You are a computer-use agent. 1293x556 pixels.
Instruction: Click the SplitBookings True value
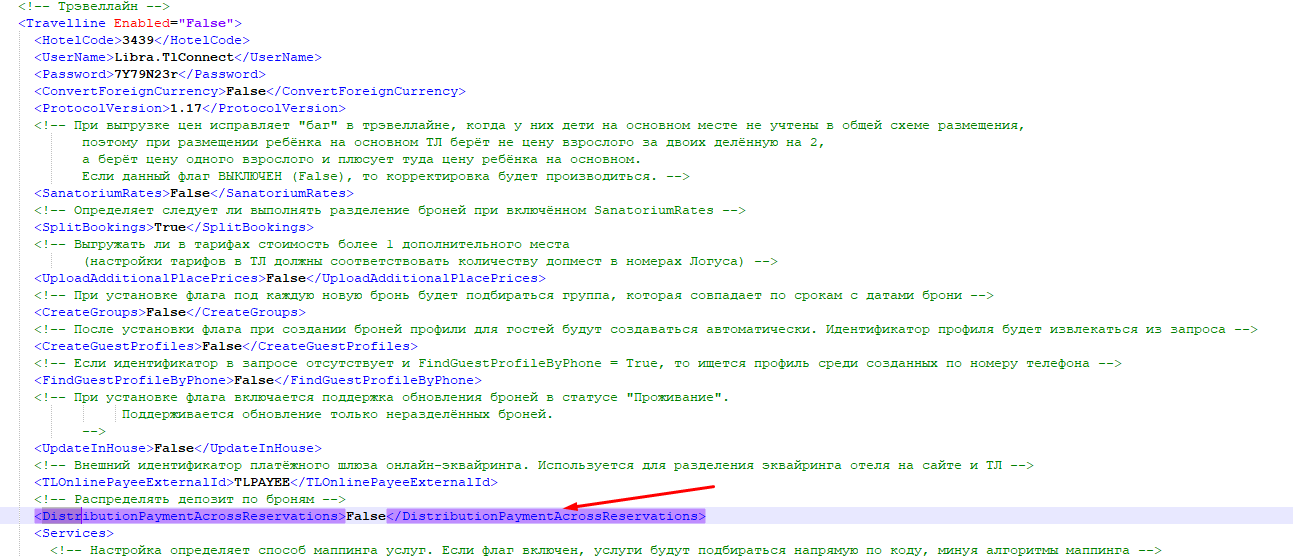click(170, 227)
